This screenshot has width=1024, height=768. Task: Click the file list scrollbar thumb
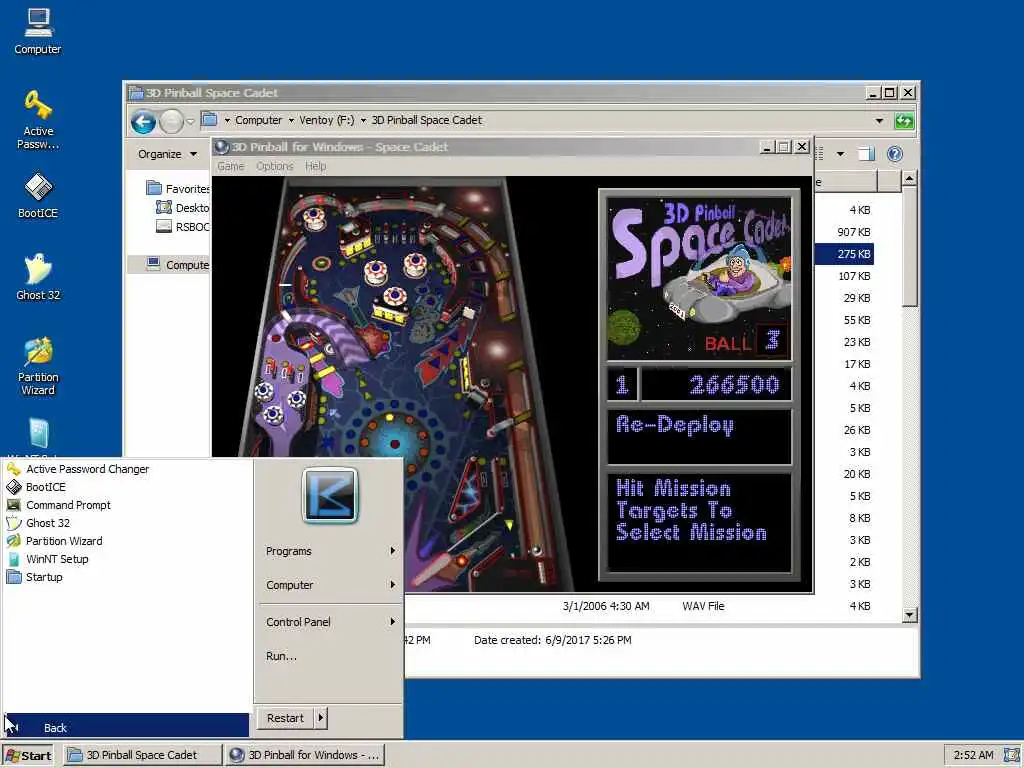(909, 246)
